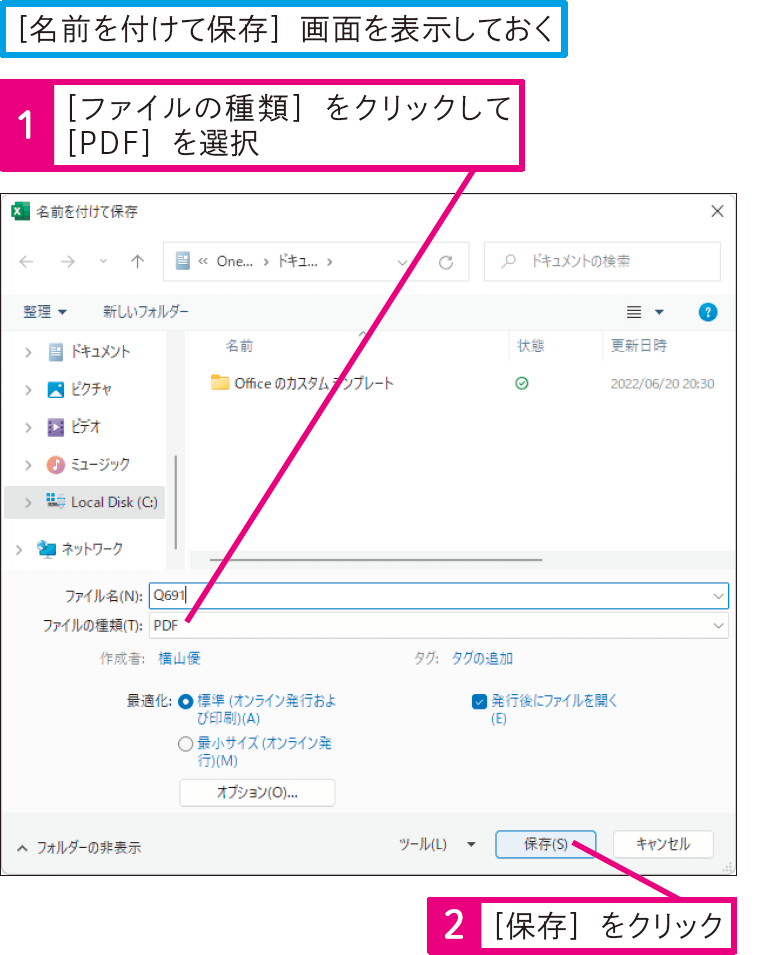Select ネットワーク icon in sidebar
The image size is (783, 955).
(x=46, y=549)
